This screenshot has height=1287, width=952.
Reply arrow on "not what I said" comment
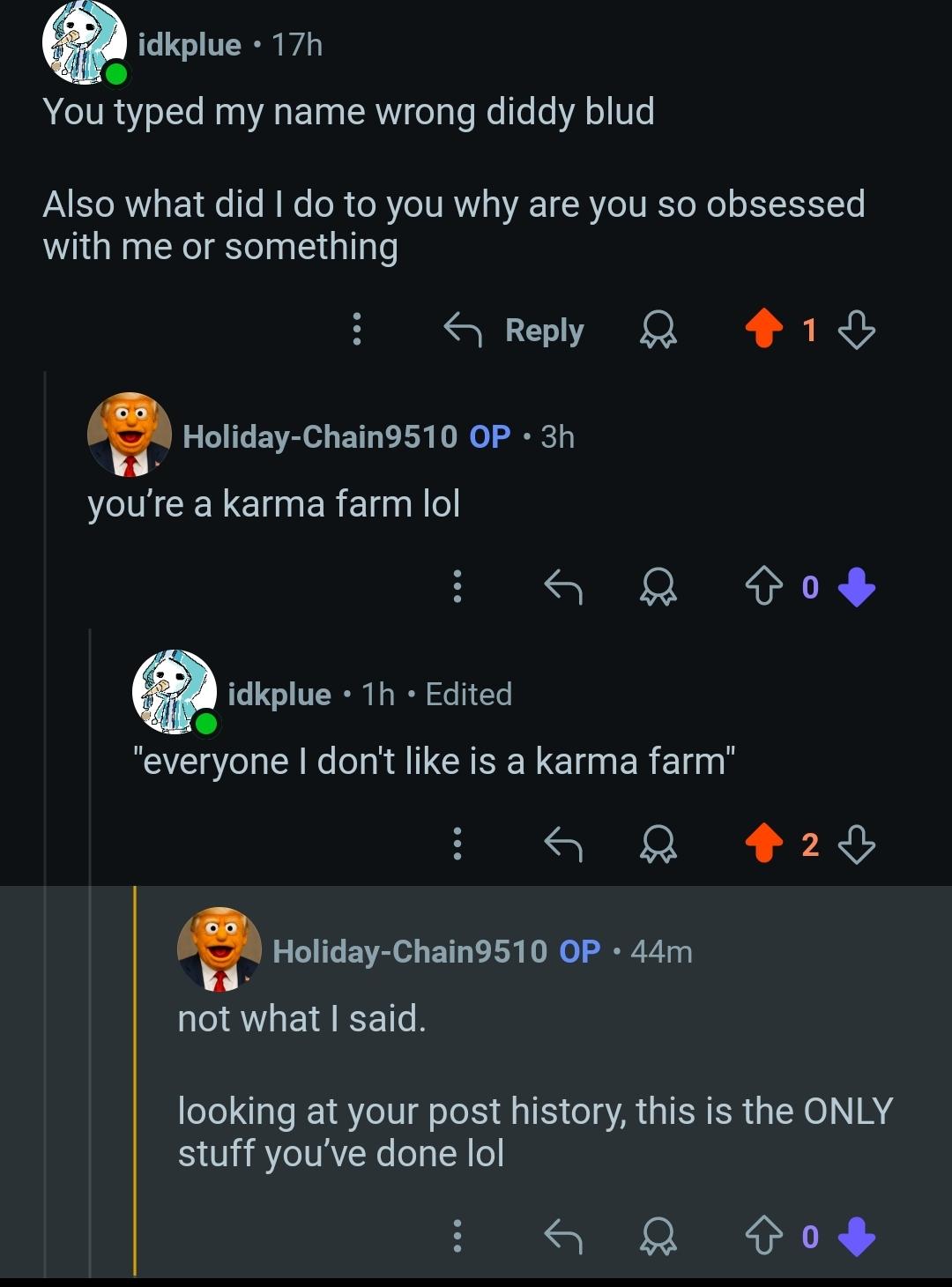pos(563,1236)
